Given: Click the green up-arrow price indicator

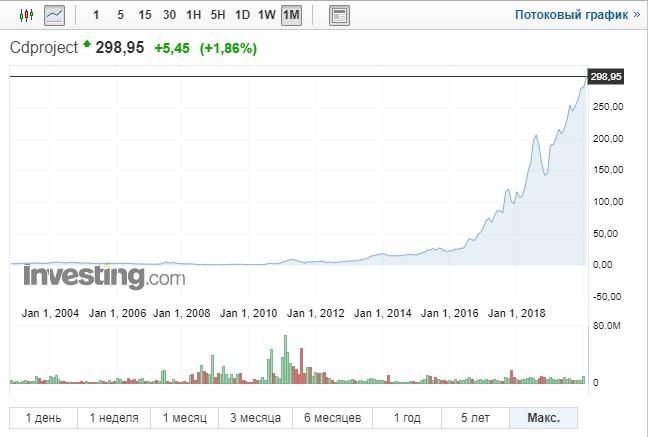Looking at the screenshot, I should 87,43.
